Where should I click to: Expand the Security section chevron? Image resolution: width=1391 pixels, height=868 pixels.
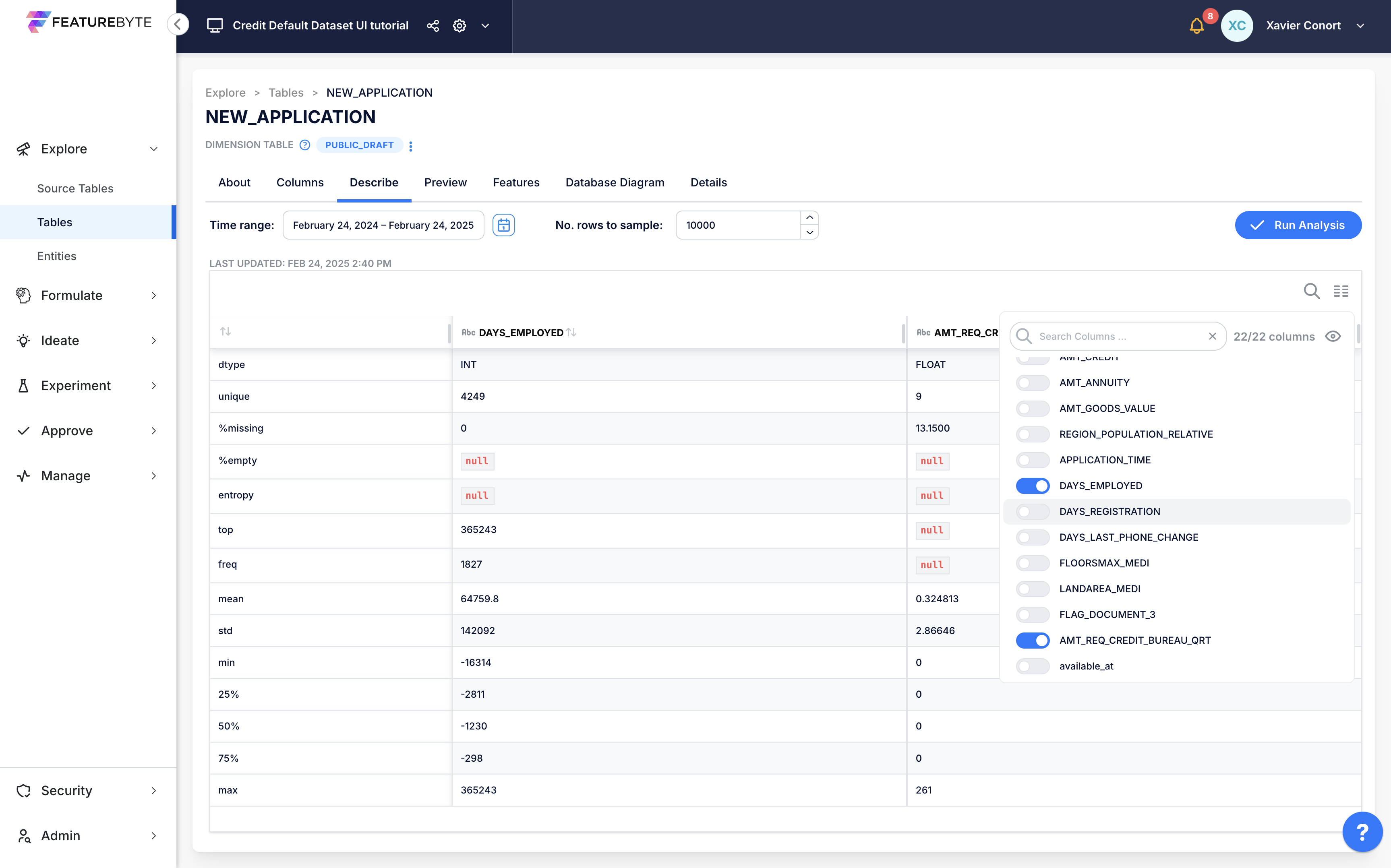pos(154,791)
